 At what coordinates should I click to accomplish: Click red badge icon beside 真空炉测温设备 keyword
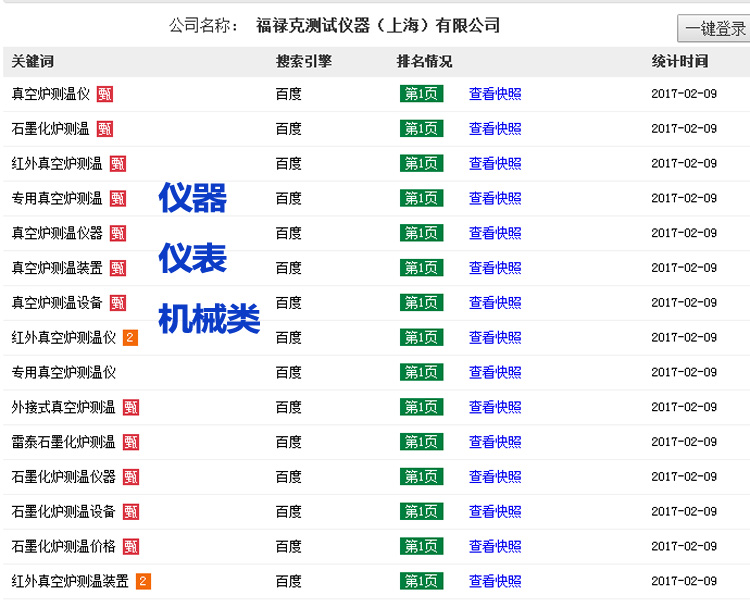118,303
